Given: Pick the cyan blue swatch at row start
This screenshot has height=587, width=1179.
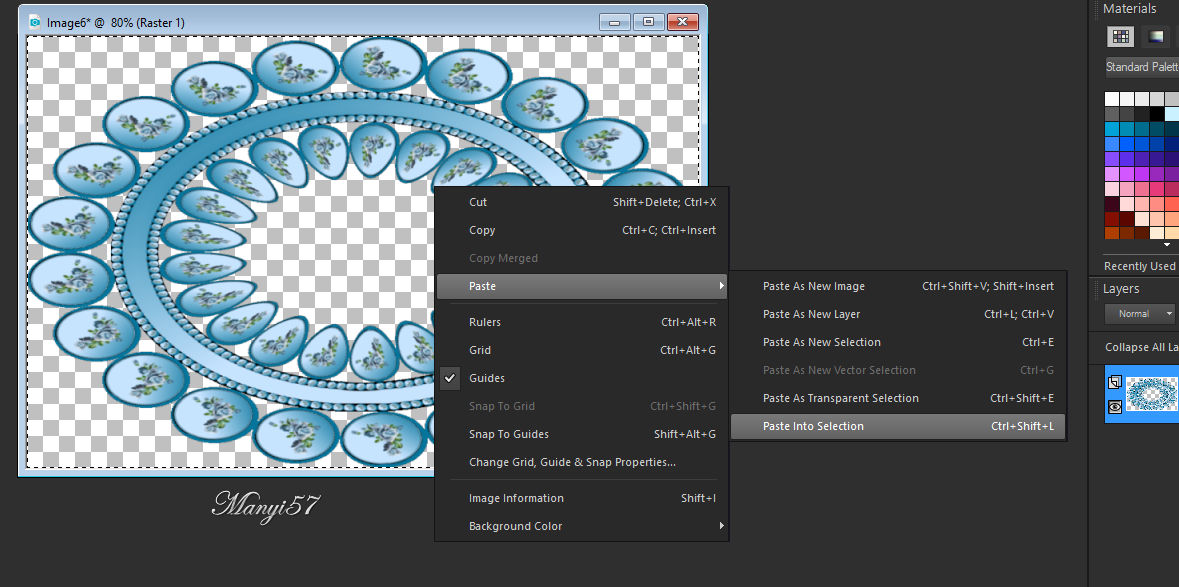Looking at the screenshot, I should click(x=1112, y=129).
